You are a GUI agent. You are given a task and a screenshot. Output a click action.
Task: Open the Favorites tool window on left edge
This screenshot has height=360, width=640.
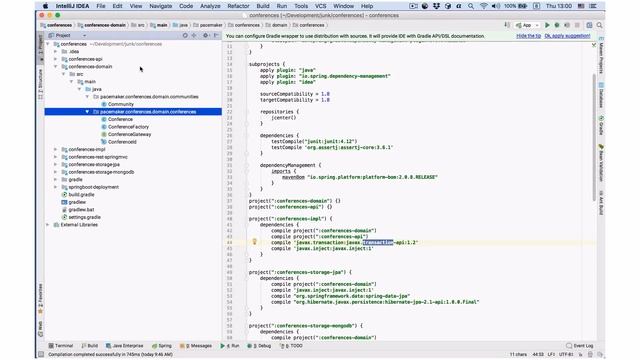(x=40, y=299)
